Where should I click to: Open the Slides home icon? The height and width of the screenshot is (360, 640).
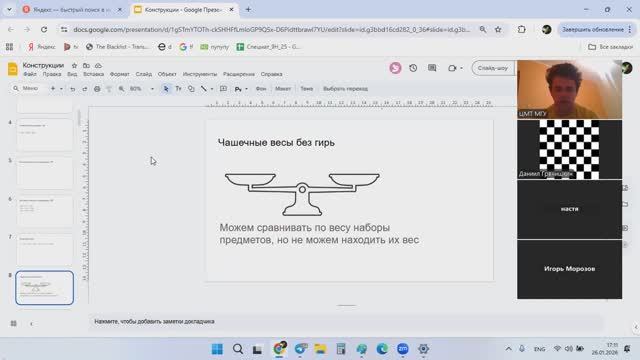tap(13, 69)
